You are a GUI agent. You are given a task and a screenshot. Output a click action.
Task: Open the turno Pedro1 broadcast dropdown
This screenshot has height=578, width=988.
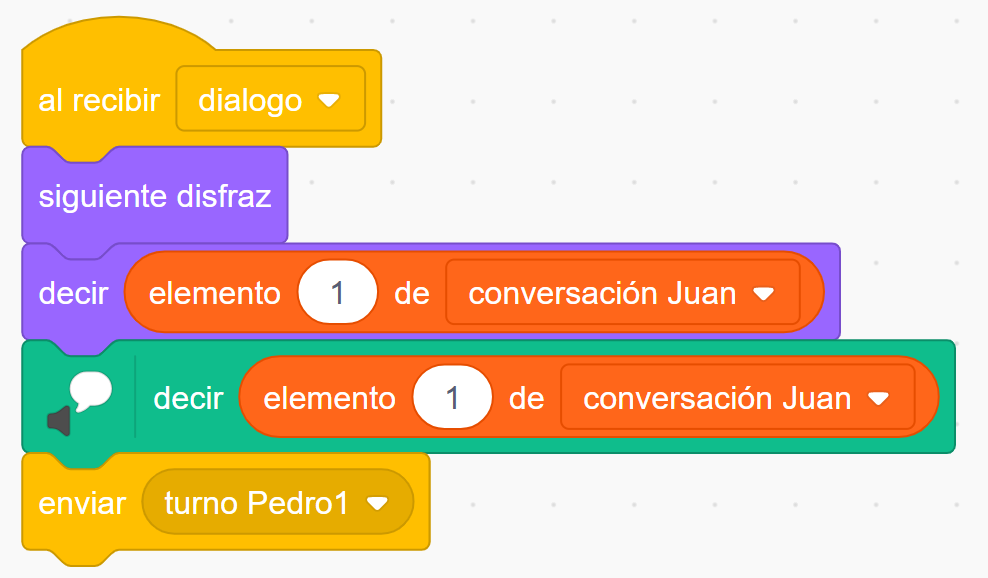coord(278,502)
